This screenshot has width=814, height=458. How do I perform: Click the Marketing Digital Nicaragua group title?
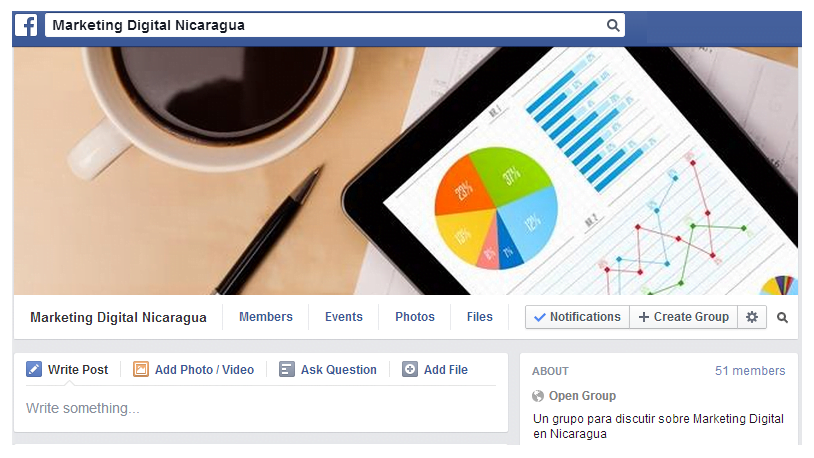(118, 317)
